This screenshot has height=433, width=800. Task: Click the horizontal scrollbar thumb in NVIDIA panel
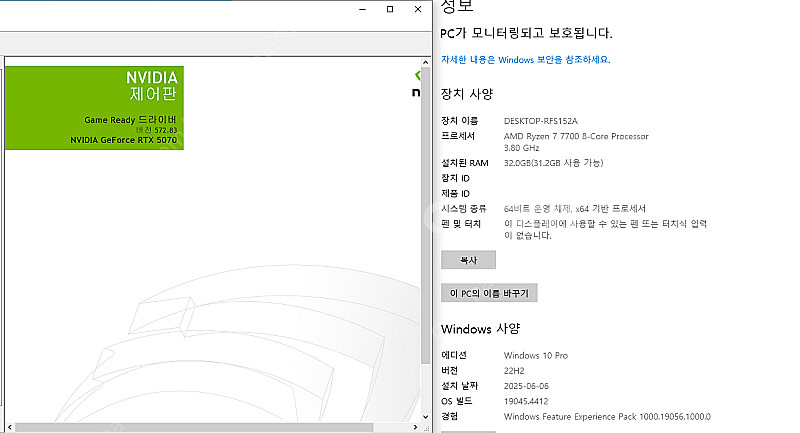tap(194, 427)
